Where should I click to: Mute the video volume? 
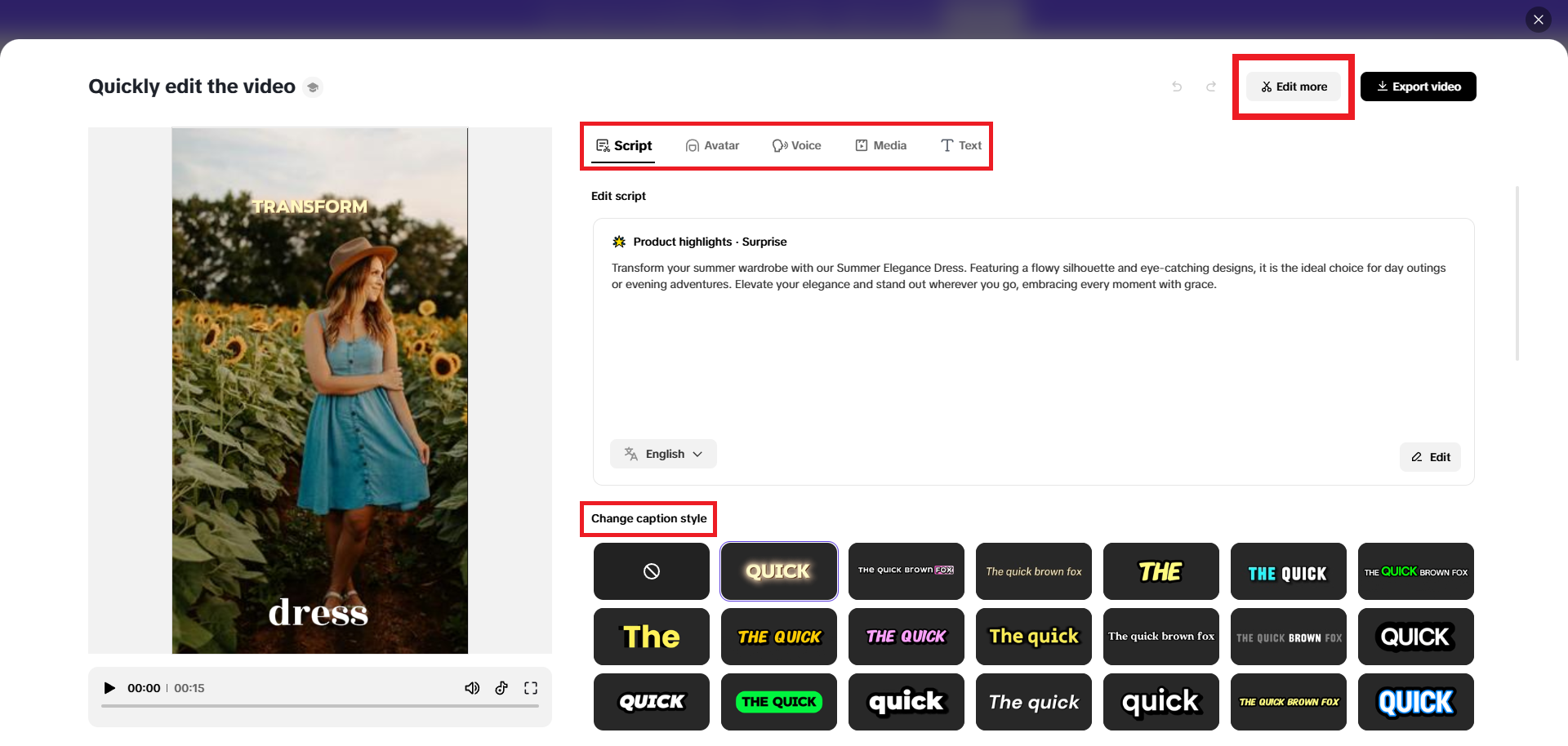(x=472, y=688)
